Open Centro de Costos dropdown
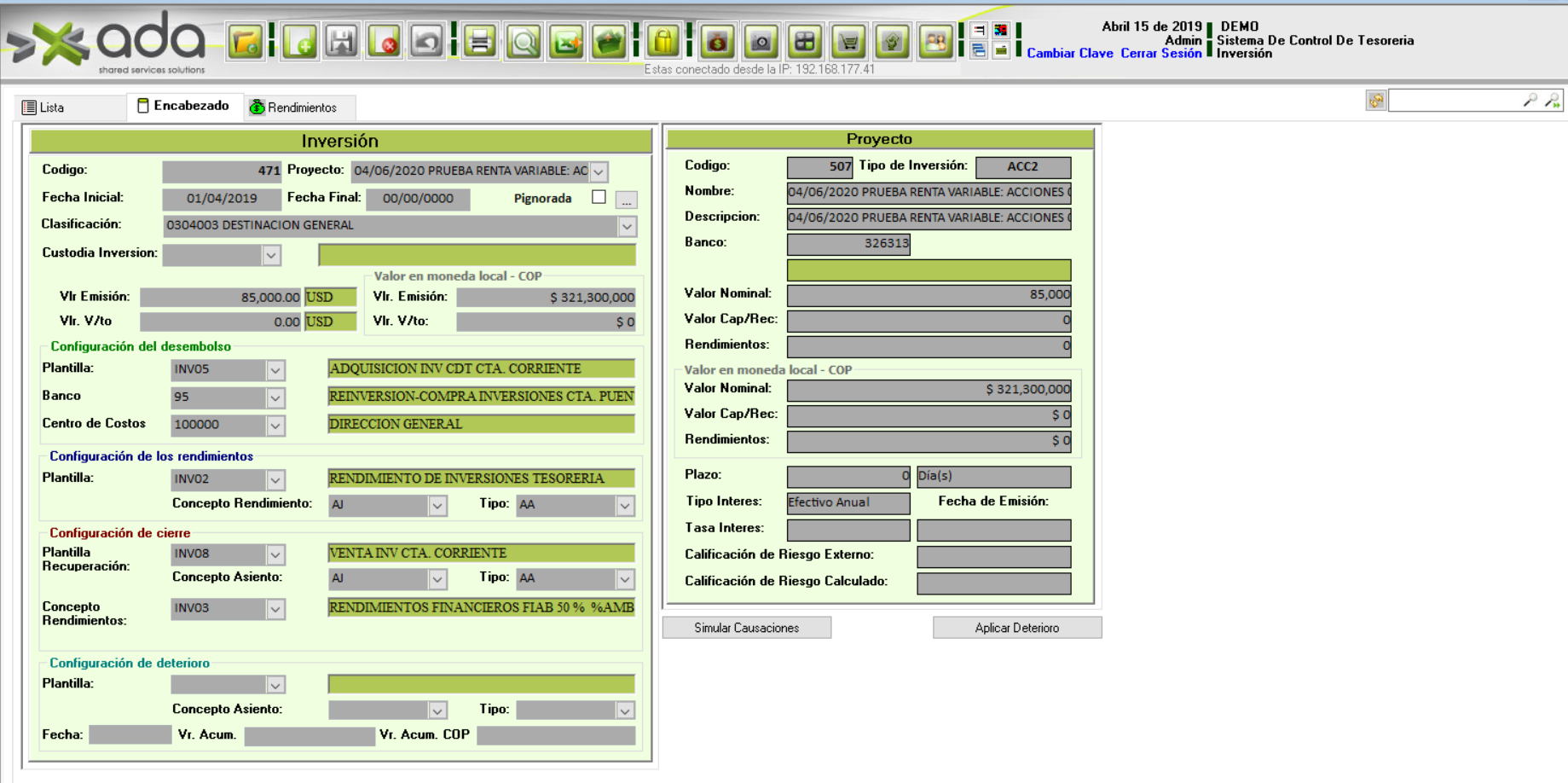Viewport: 1568px width, 783px height. pyautogui.click(x=275, y=425)
